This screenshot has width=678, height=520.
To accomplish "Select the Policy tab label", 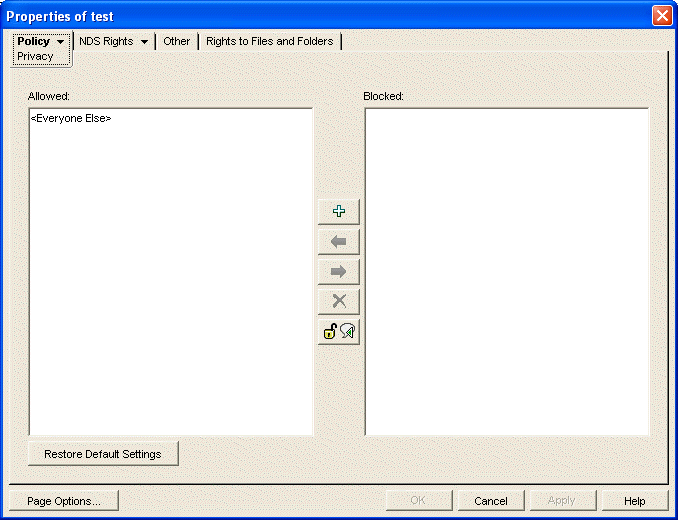I will pyautogui.click(x=33, y=41).
